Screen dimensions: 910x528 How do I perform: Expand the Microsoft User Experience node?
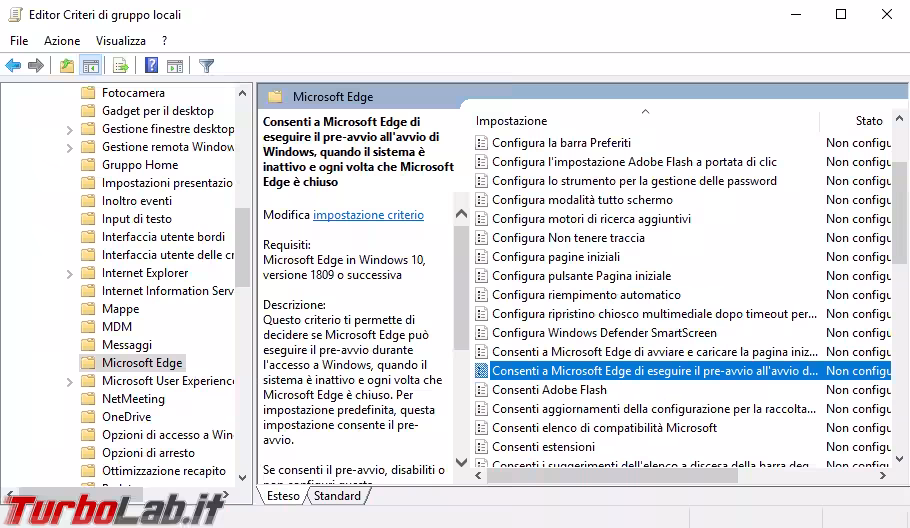pos(69,381)
